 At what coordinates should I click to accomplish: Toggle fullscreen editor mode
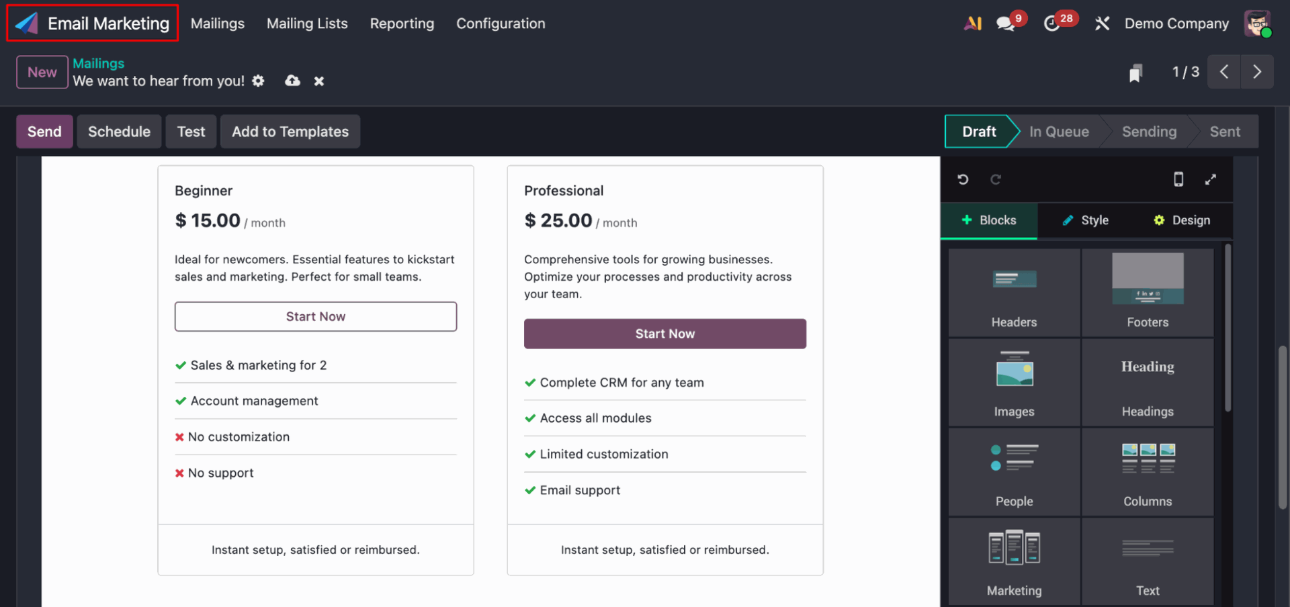pos(1210,180)
